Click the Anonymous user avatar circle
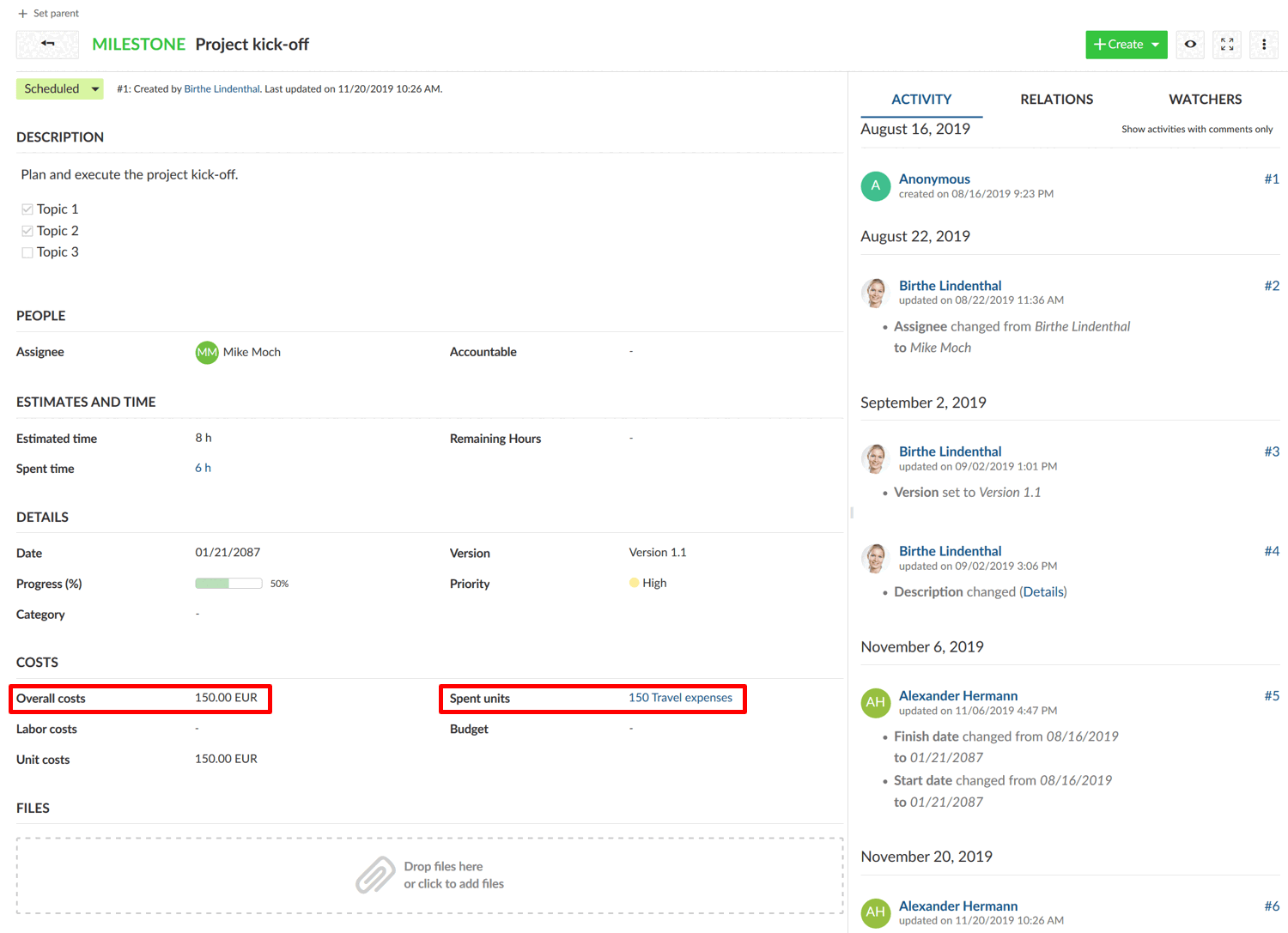The width and height of the screenshot is (1288, 933). click(x=875, y=185)
